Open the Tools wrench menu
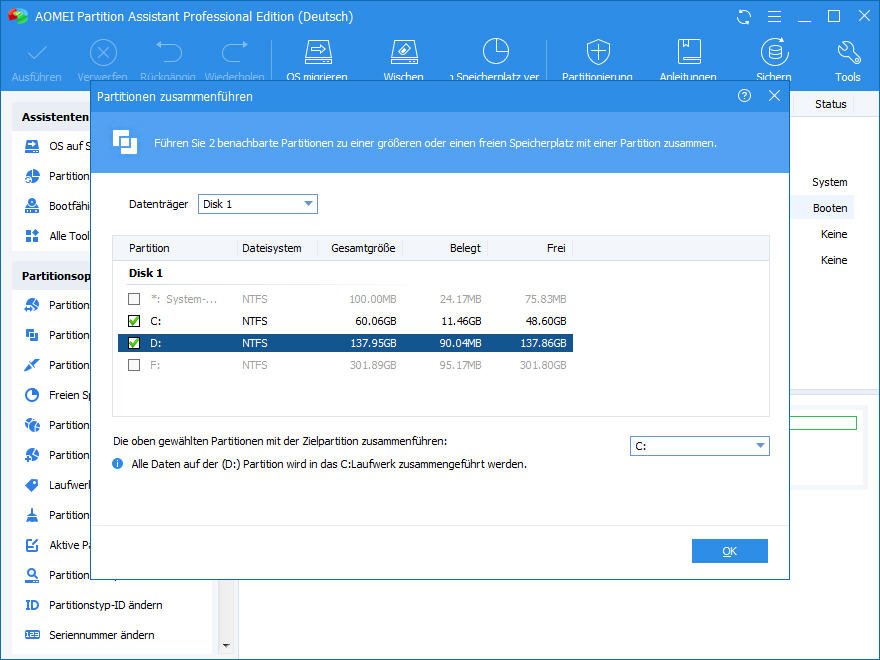Viewport: 880px width, 660px height. [847, 53]
